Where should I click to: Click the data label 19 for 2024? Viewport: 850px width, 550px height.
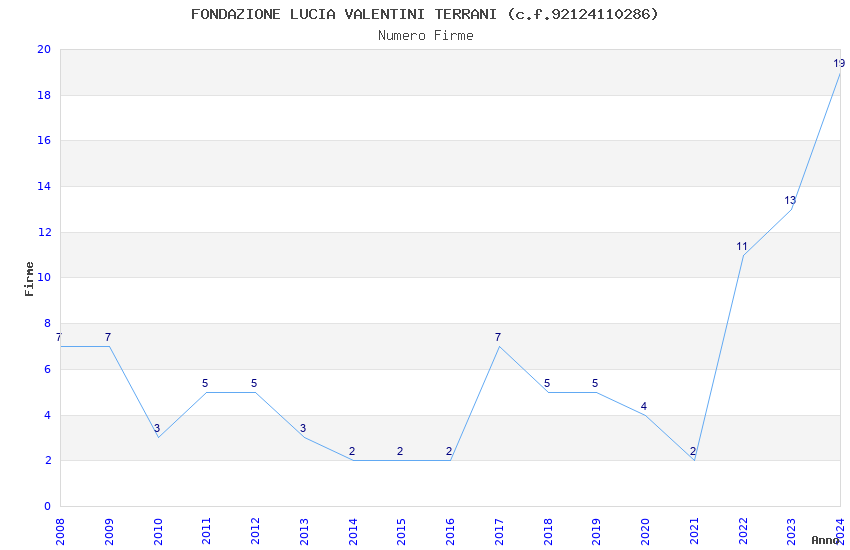point(839,63)
